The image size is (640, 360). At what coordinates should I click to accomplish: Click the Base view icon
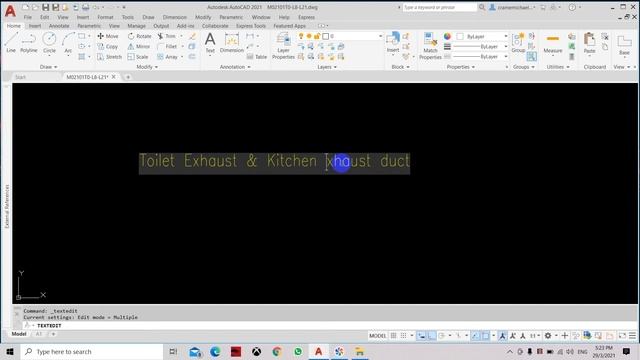point(624,45)
